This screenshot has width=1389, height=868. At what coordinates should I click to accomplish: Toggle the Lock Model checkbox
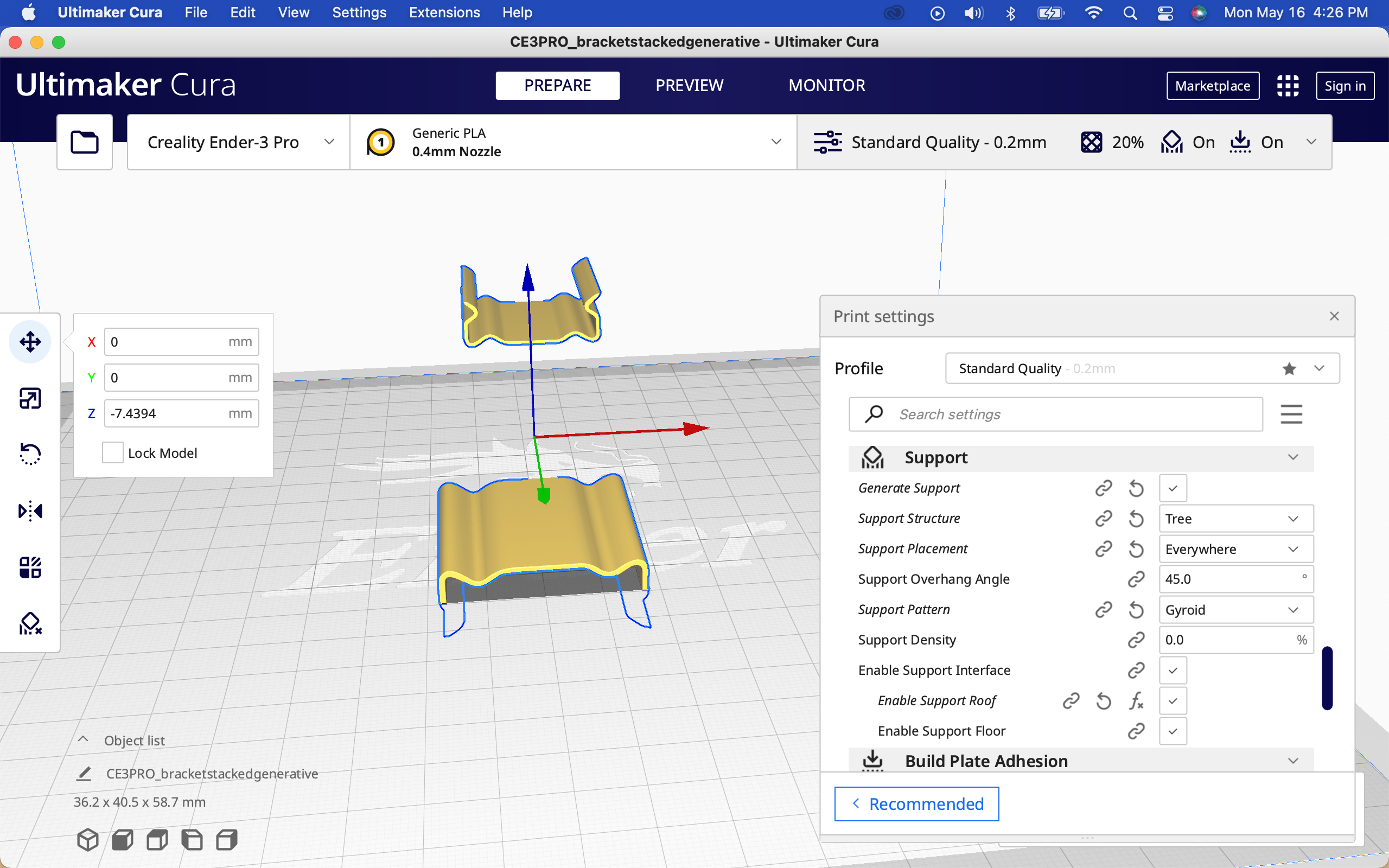(112, 453)
